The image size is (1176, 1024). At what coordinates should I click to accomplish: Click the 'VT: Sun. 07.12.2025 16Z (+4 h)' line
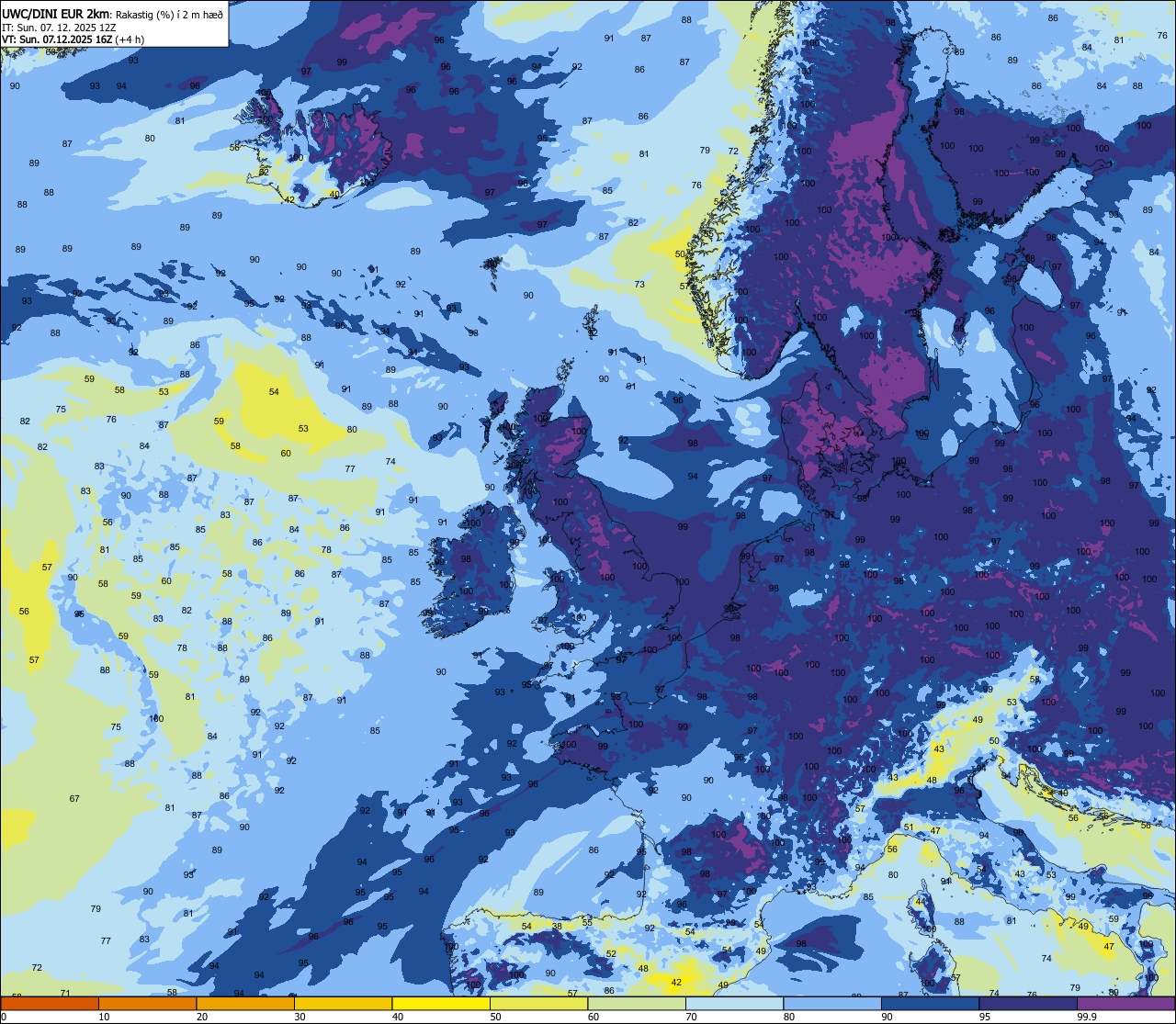[x=73, y=39]
